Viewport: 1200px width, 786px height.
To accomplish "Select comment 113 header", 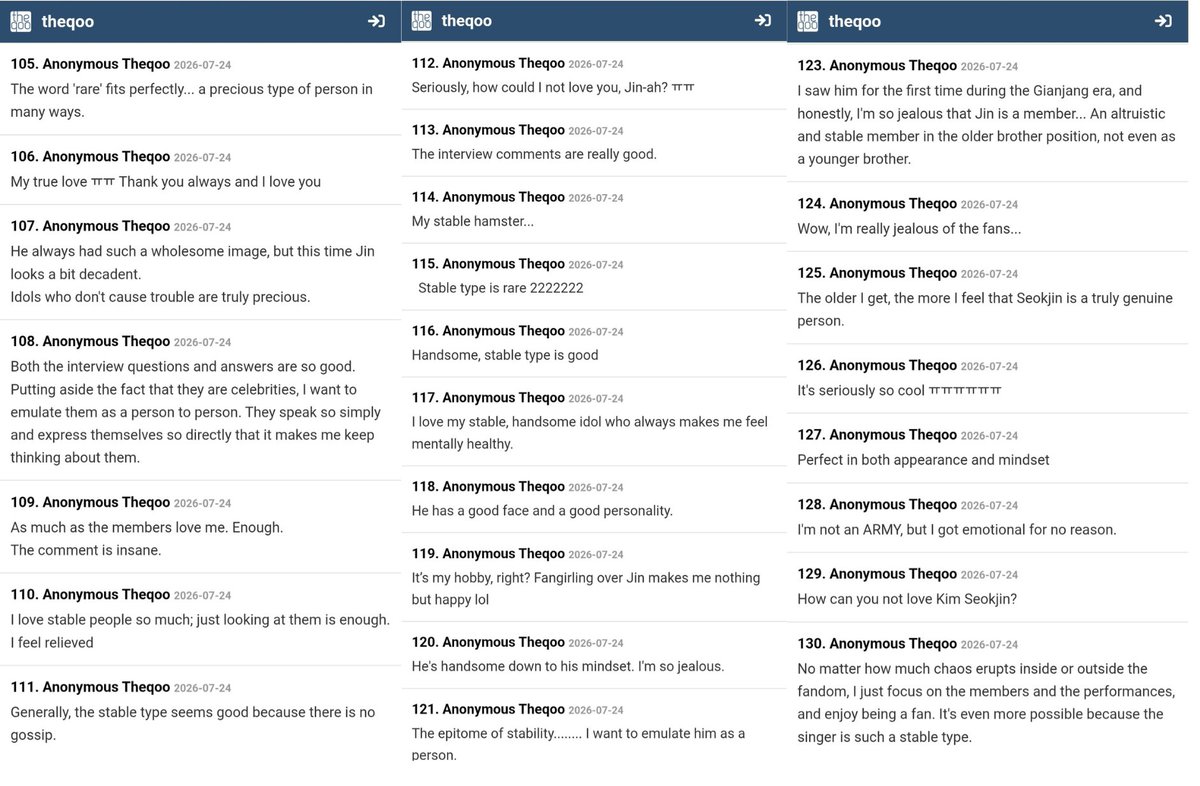I will (518, 131).
